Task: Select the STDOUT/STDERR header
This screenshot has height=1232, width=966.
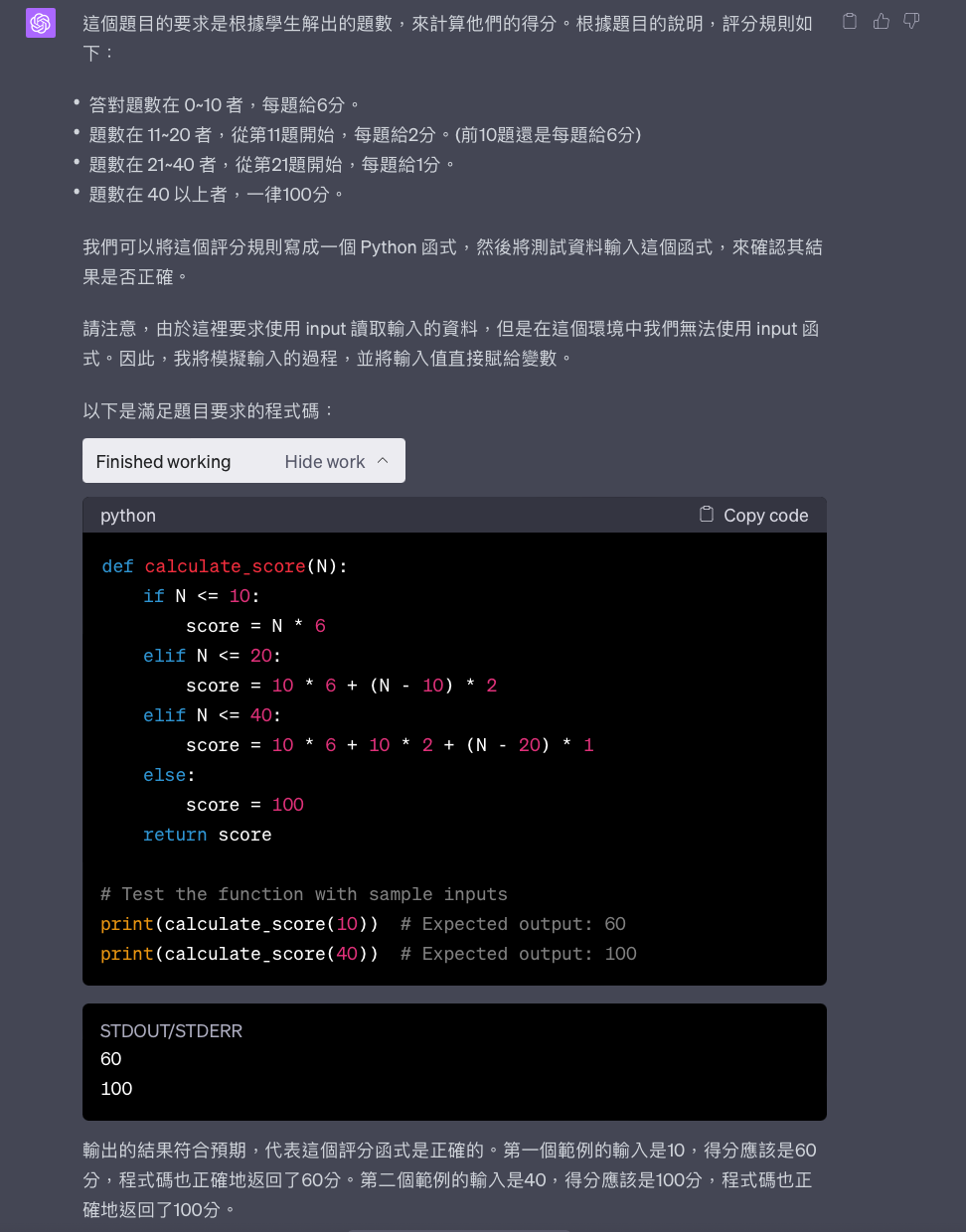Action: click(171, 1031)
